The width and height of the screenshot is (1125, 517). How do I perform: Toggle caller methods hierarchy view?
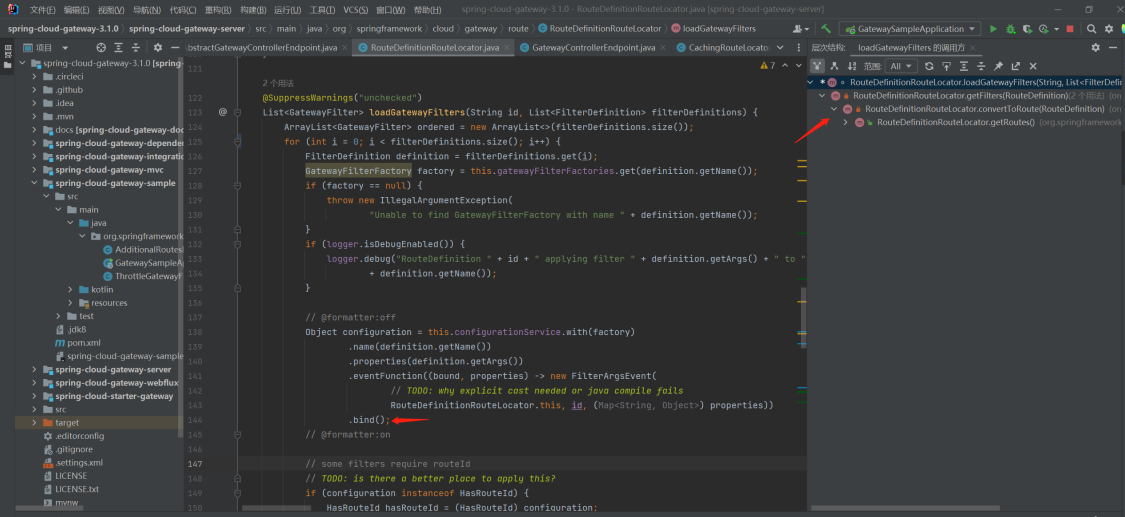[x=817, y=66]
